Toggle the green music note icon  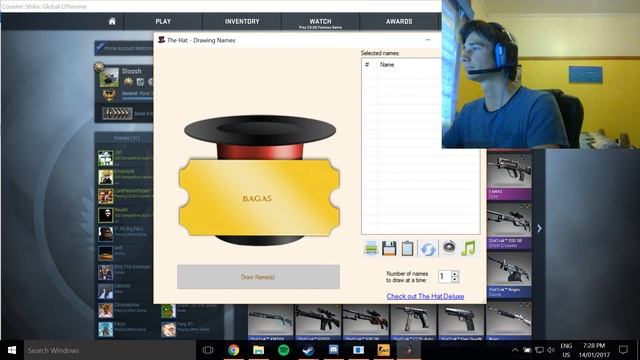468,248
